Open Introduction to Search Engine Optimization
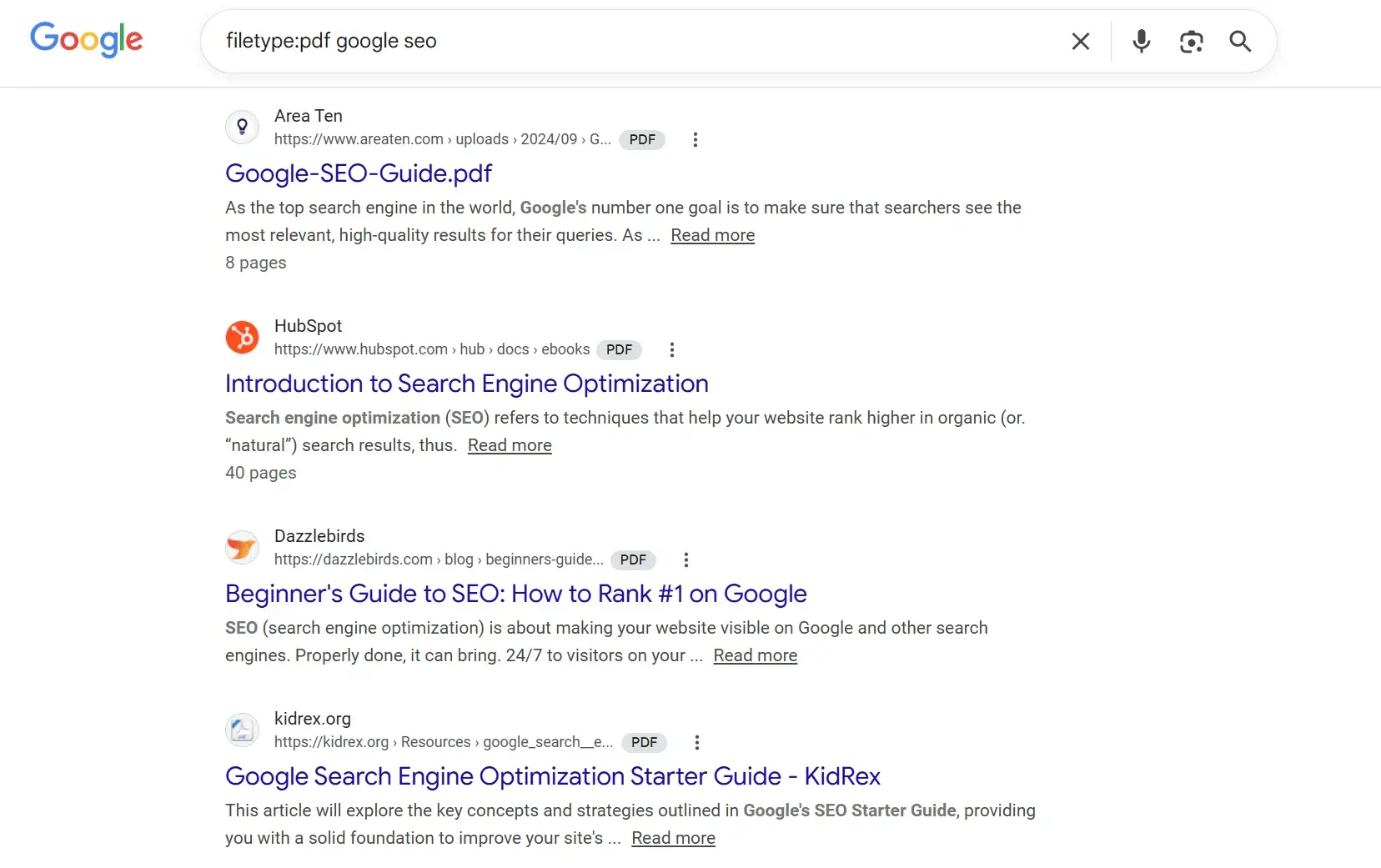This screenshot has height=868, width=1381. (466, 384)
